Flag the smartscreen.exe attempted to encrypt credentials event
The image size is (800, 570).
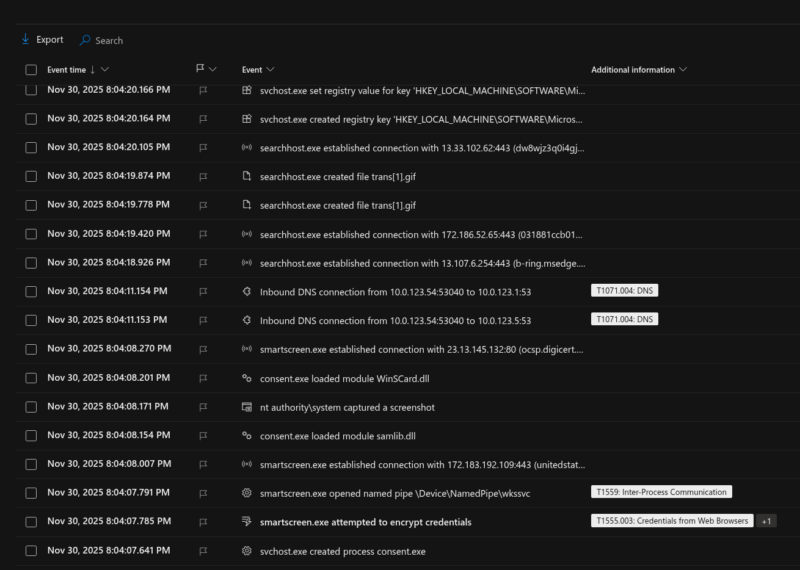coord(203,522)
